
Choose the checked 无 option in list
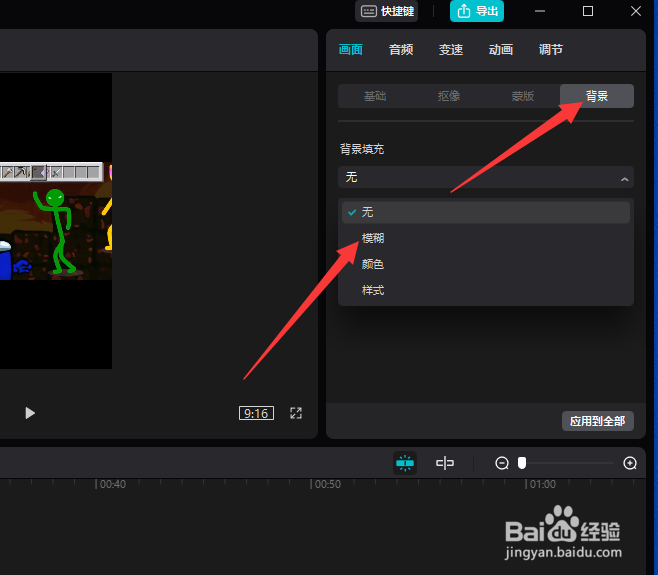coord(486,212)
